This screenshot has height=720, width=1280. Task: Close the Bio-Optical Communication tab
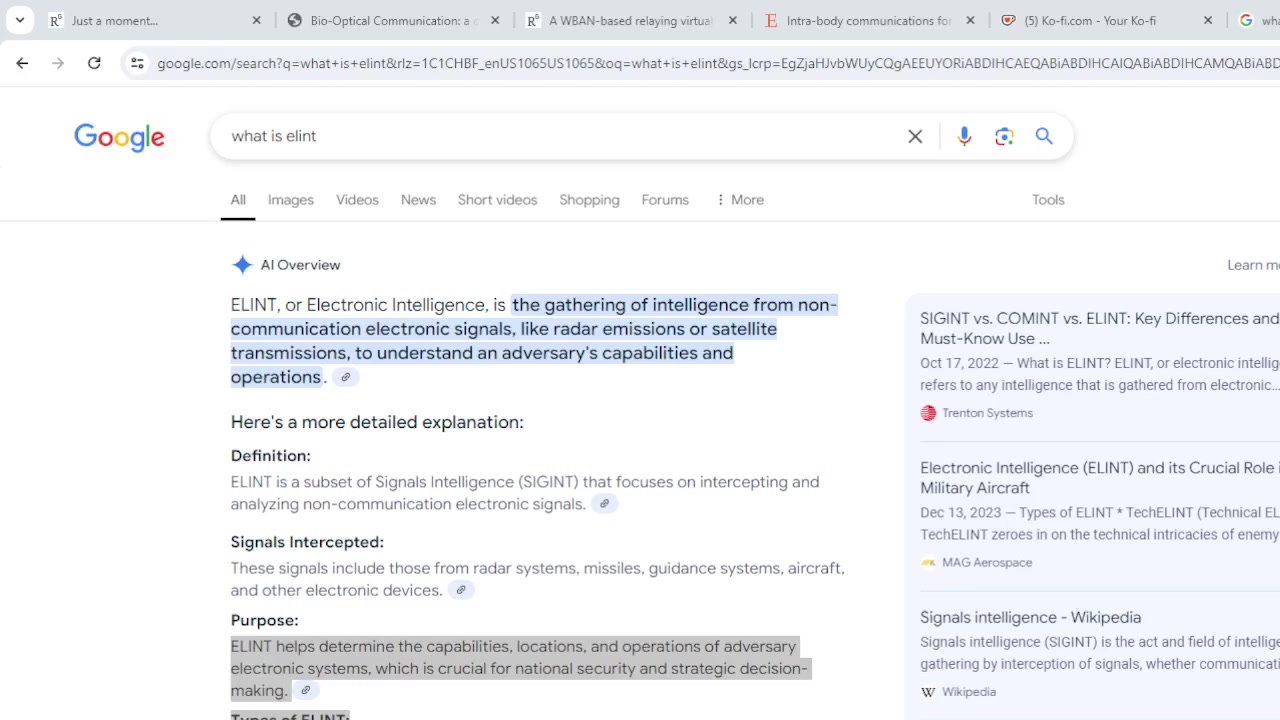(495, 20)
